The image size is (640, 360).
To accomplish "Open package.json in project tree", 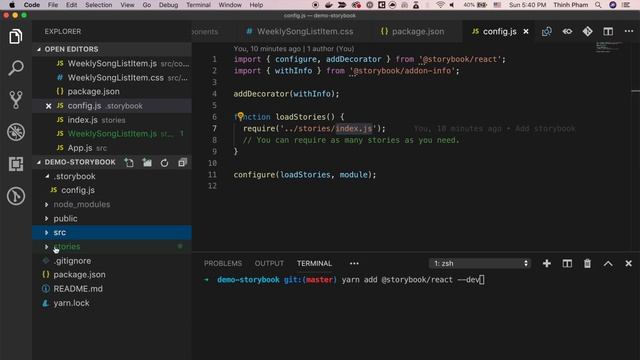I will click(x=112, y=275).
